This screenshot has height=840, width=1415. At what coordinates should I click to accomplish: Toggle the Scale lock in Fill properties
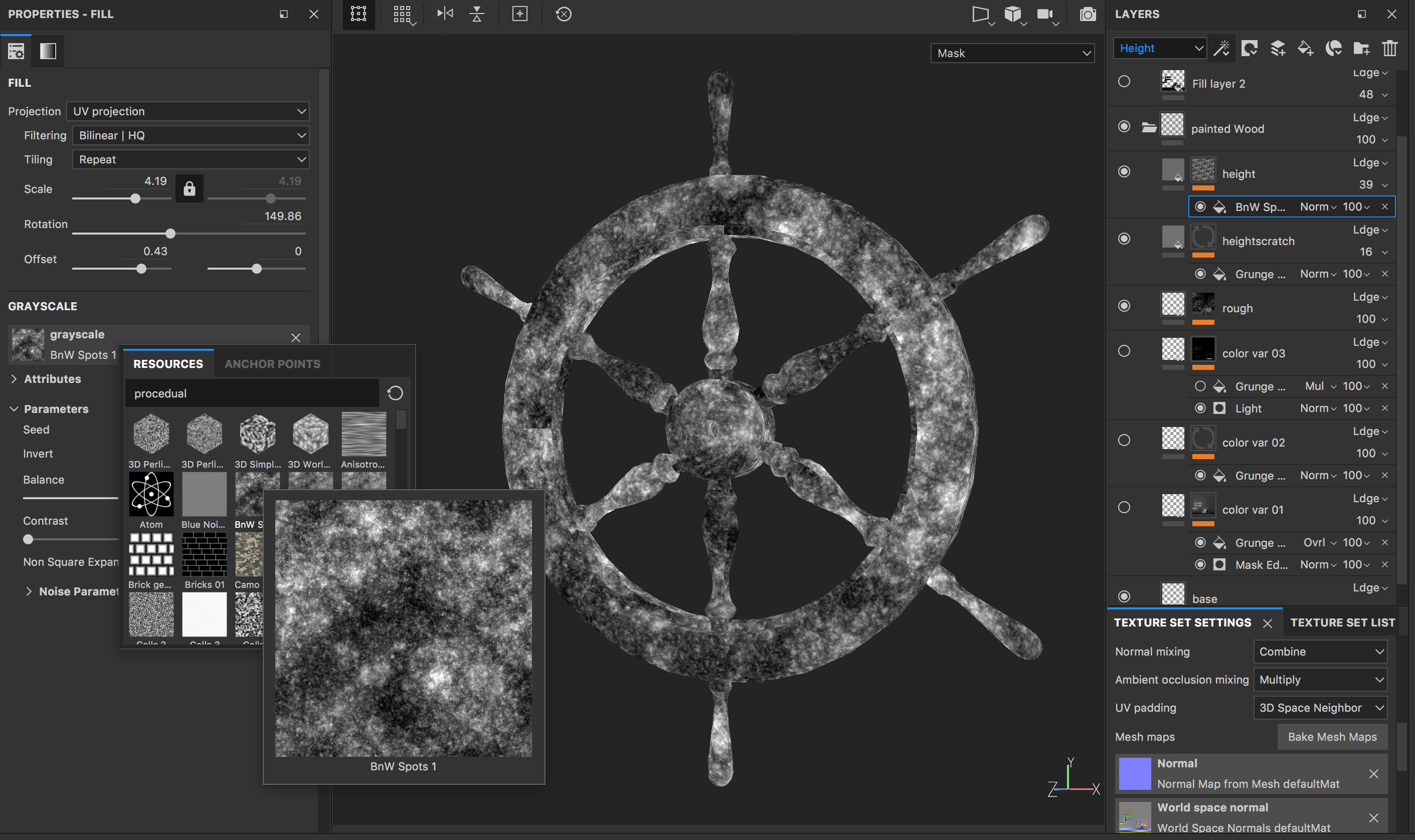pyautogui.click(x=190, y=188)
